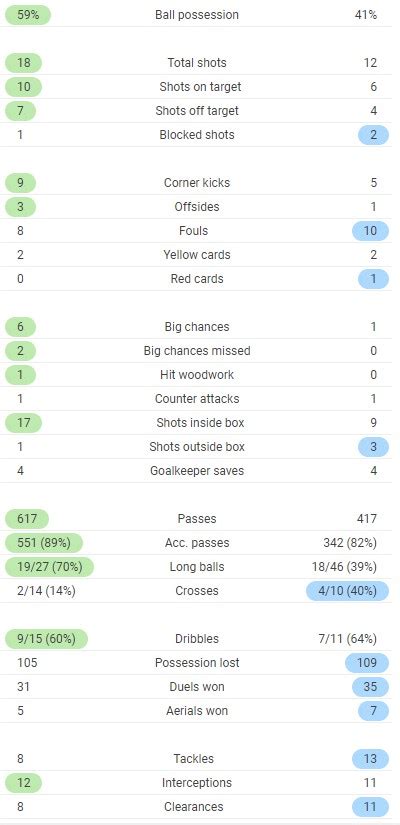The image size is (400, 825).
Task: Click the blue Red cards value 1
Action: coord(373,279)
